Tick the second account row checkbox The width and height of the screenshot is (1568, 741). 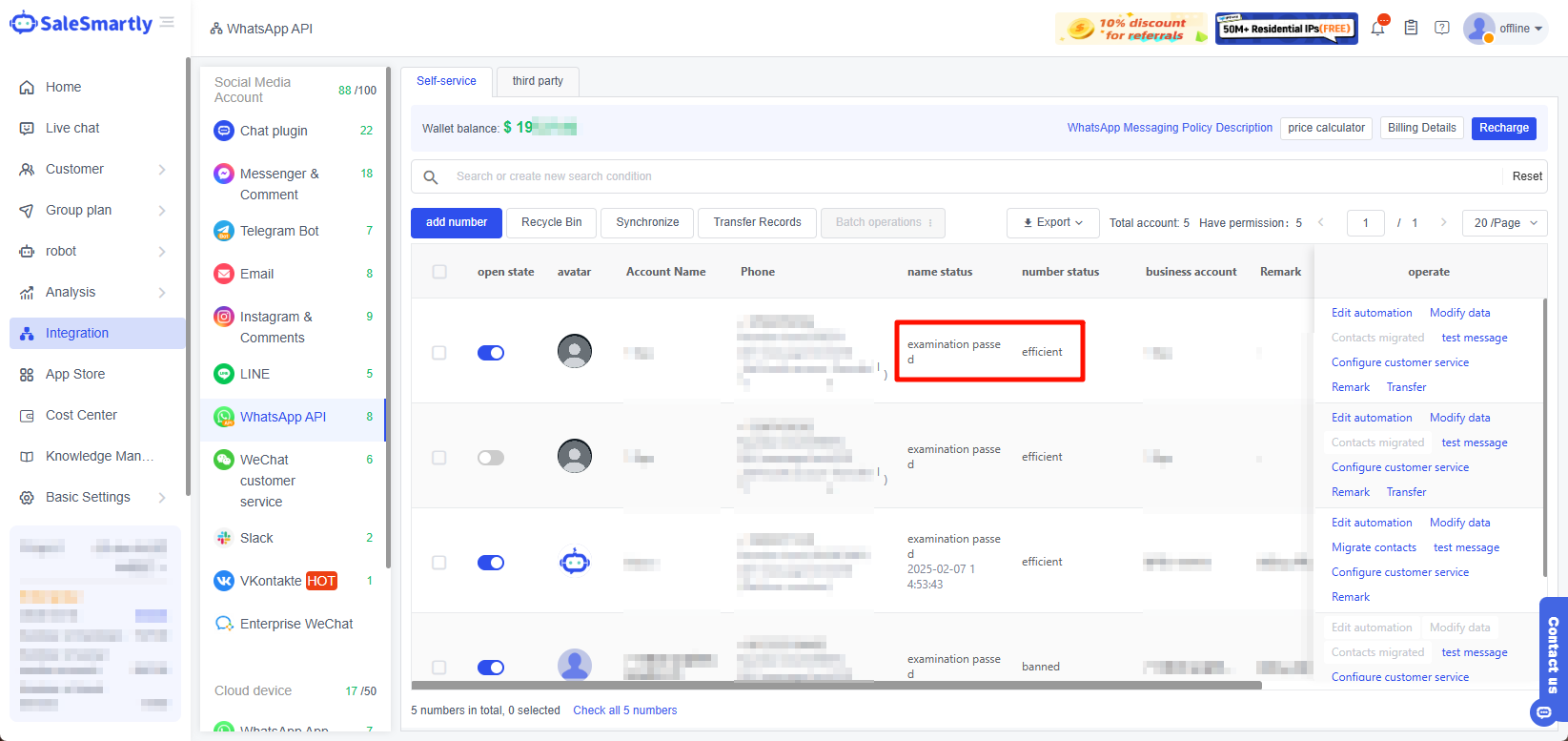point(439,458)
